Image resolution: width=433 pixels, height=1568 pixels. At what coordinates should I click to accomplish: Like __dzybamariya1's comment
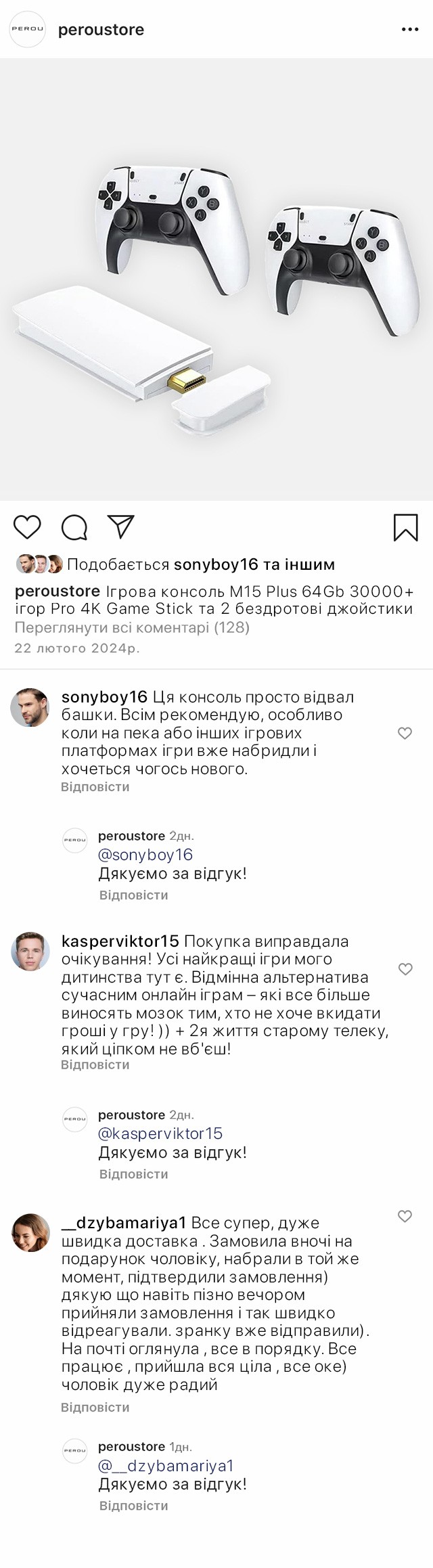point(405,1216)
